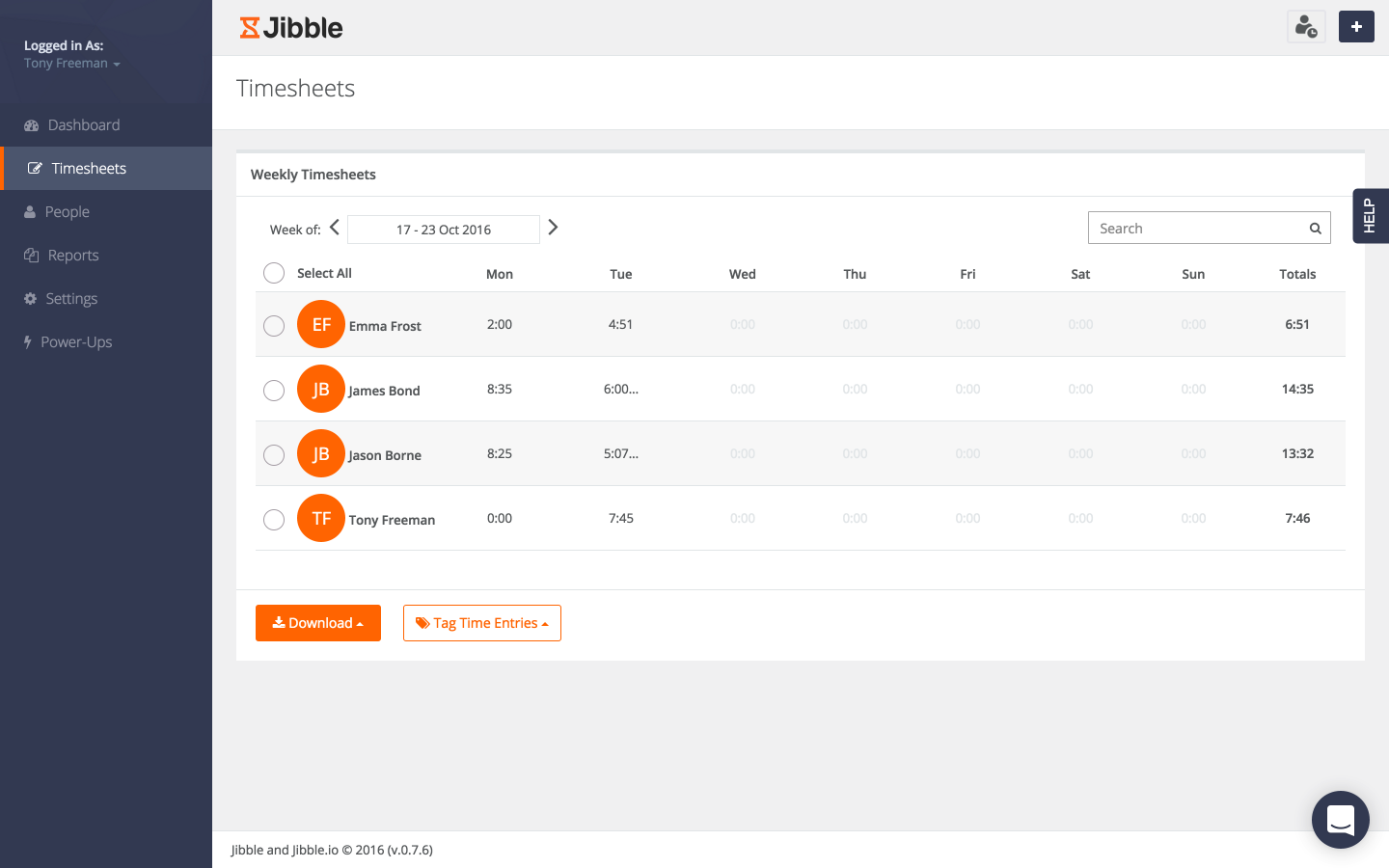Click the person-with-clock icon in the header
The width and height of the screenshot is (1389, 868).
(x=1306, y=26)
